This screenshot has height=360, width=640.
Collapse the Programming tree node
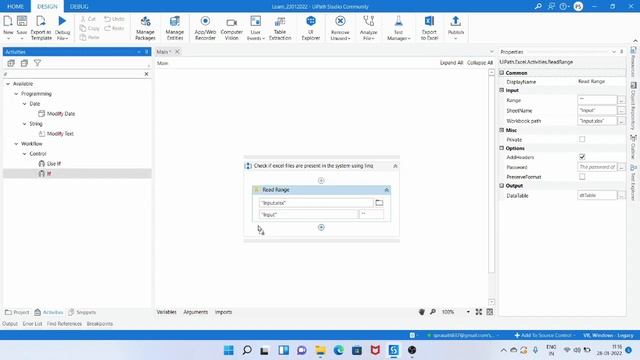[16, 94]
